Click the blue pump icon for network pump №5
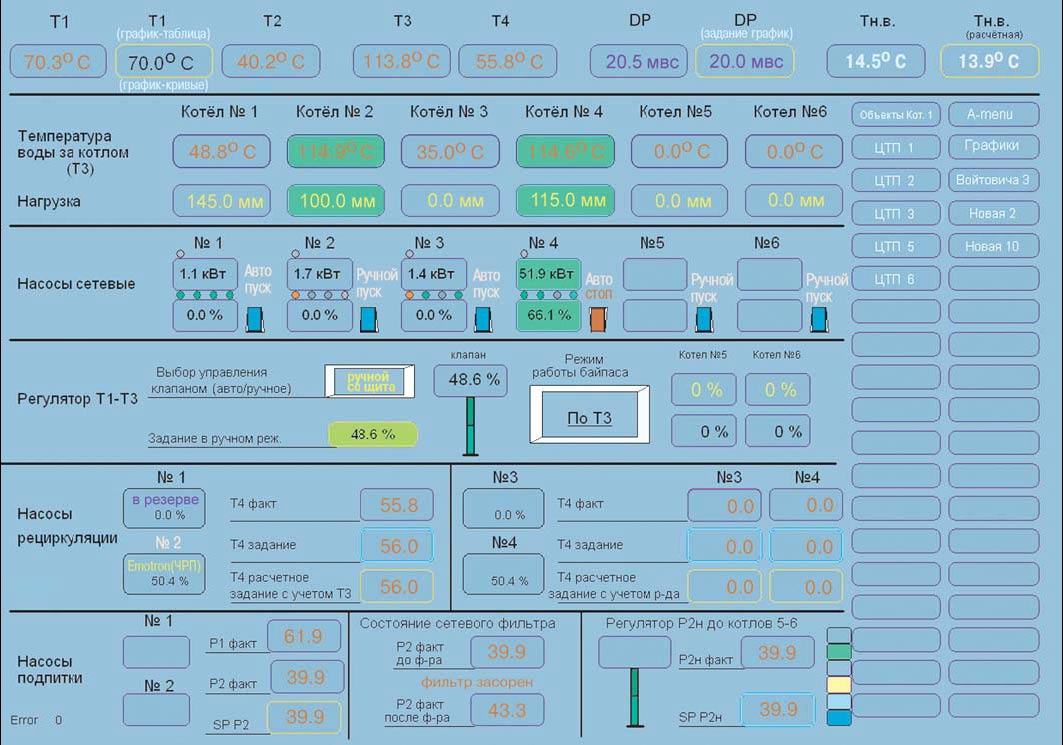This screenshot has height=745, width=1063. click(x=705, y=319)
